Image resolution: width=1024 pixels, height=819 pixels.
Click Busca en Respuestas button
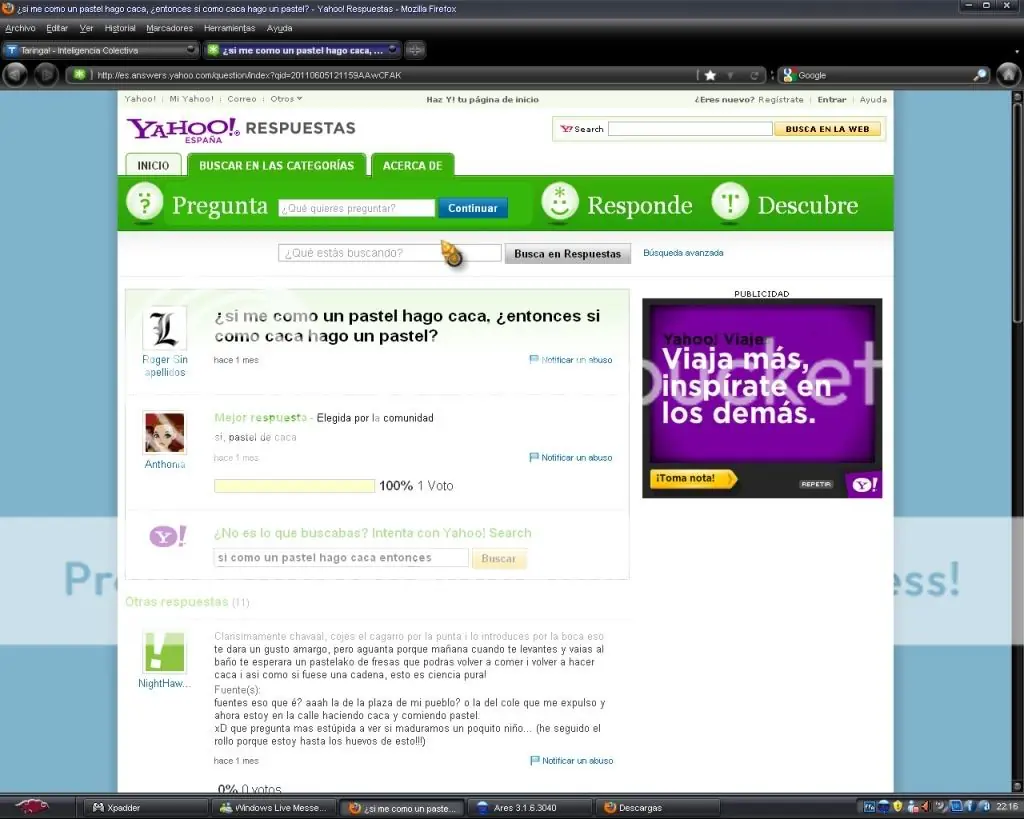[x=568, y=253]
